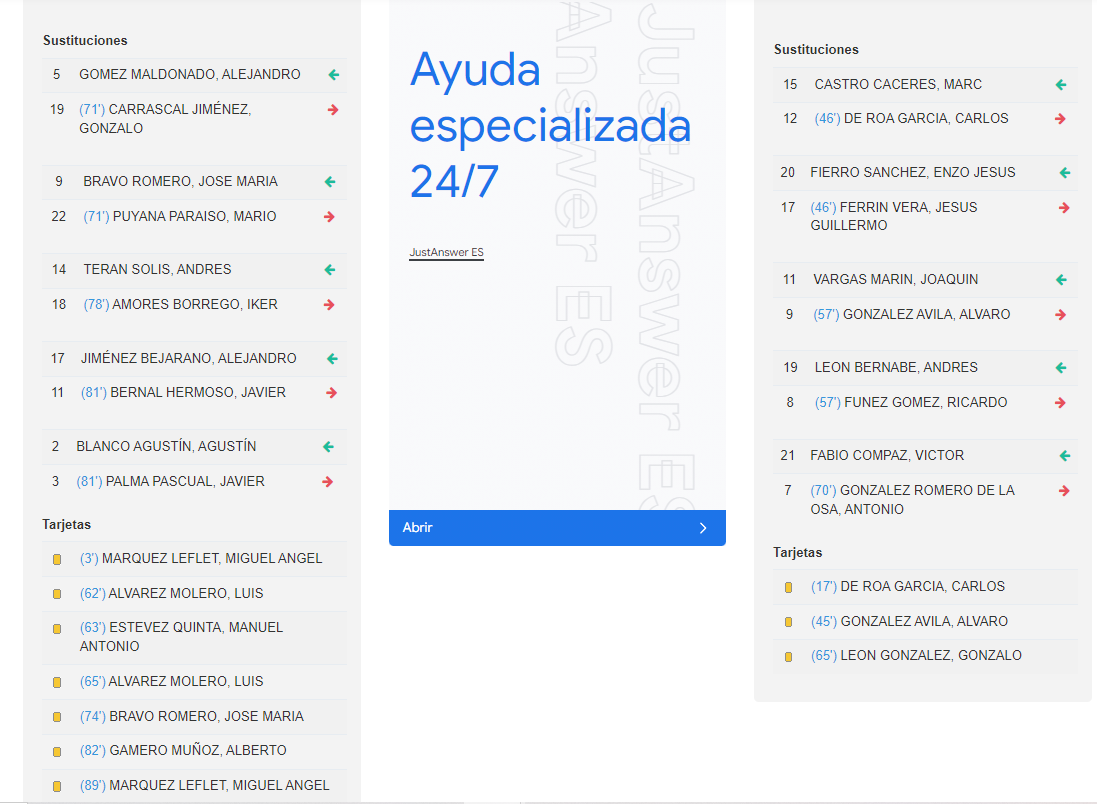Click green arrow beside CASTRO CACERES, MARC
Screen dimensions: 1097x804
(x=1061, y=85)
